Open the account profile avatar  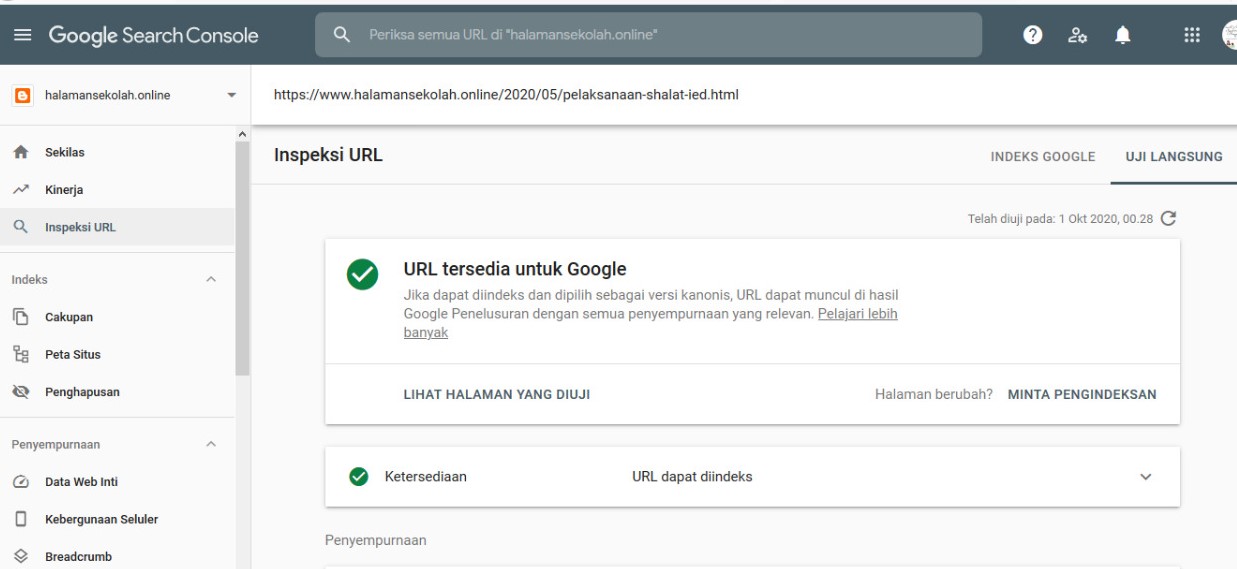pos(1229,35)
